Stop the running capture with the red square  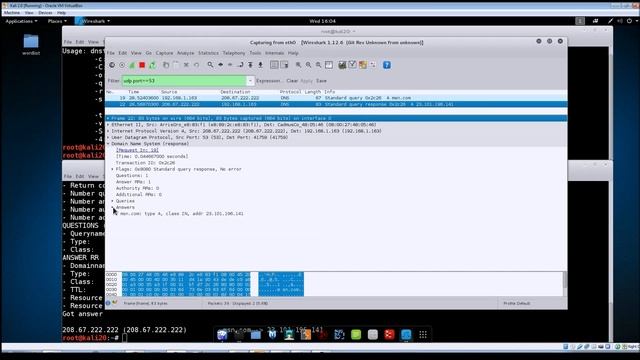click(x=142, y=65)
